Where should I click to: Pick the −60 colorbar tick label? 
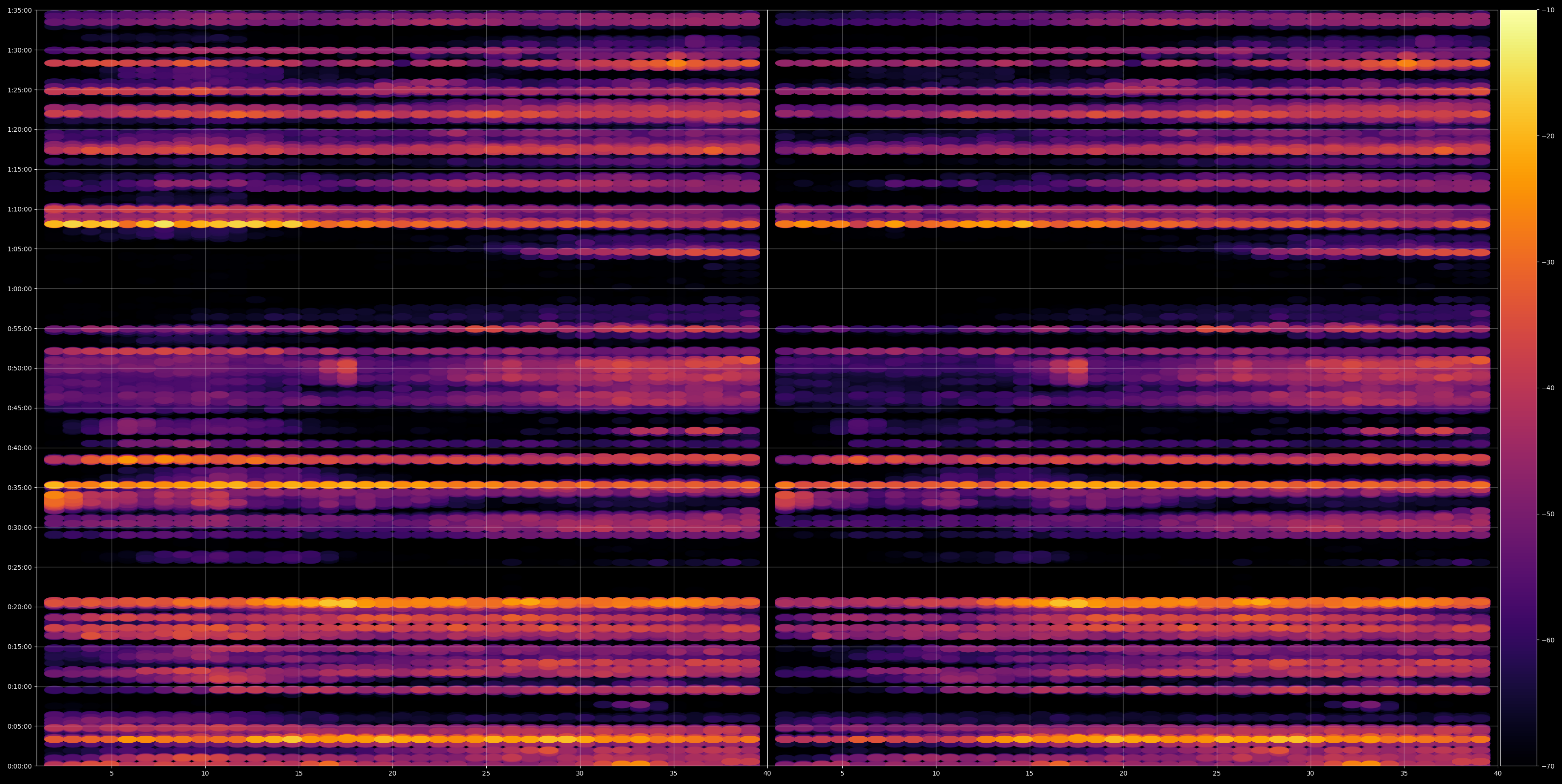coord(1548,641)
